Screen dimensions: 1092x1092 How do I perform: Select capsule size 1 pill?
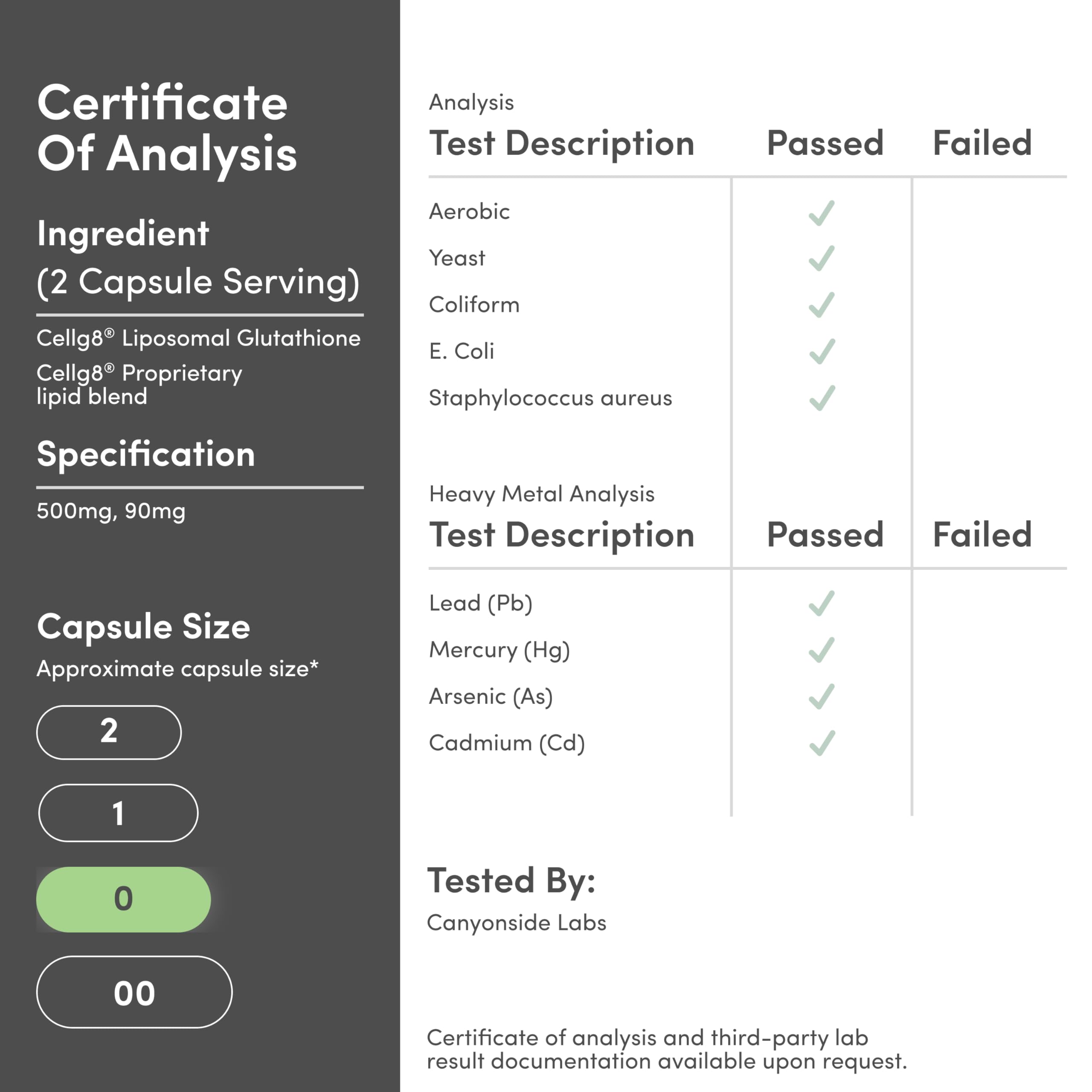tap(118, 813)
